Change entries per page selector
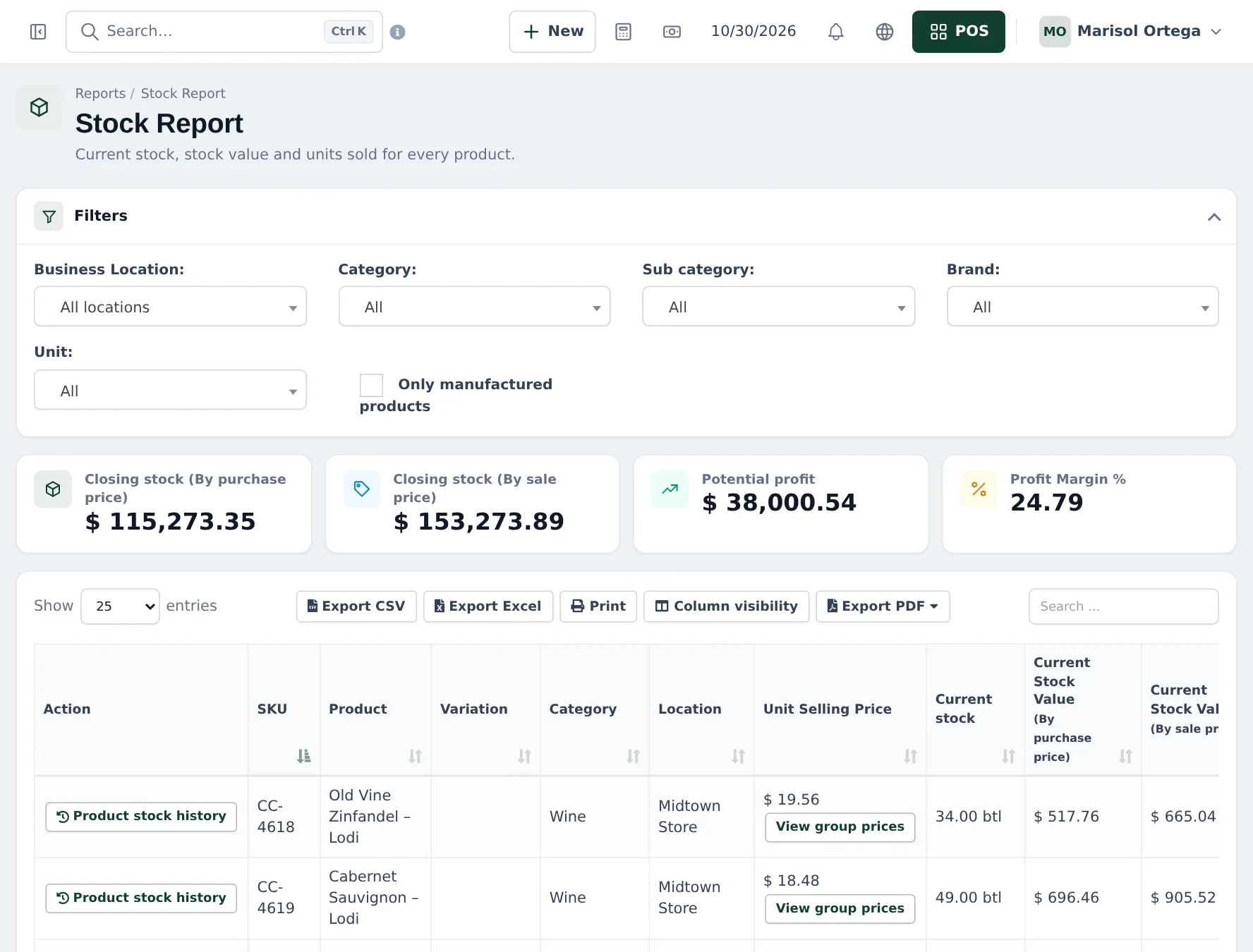The height and width of the screenshot is (952, 1253). (x=120, y=606)
